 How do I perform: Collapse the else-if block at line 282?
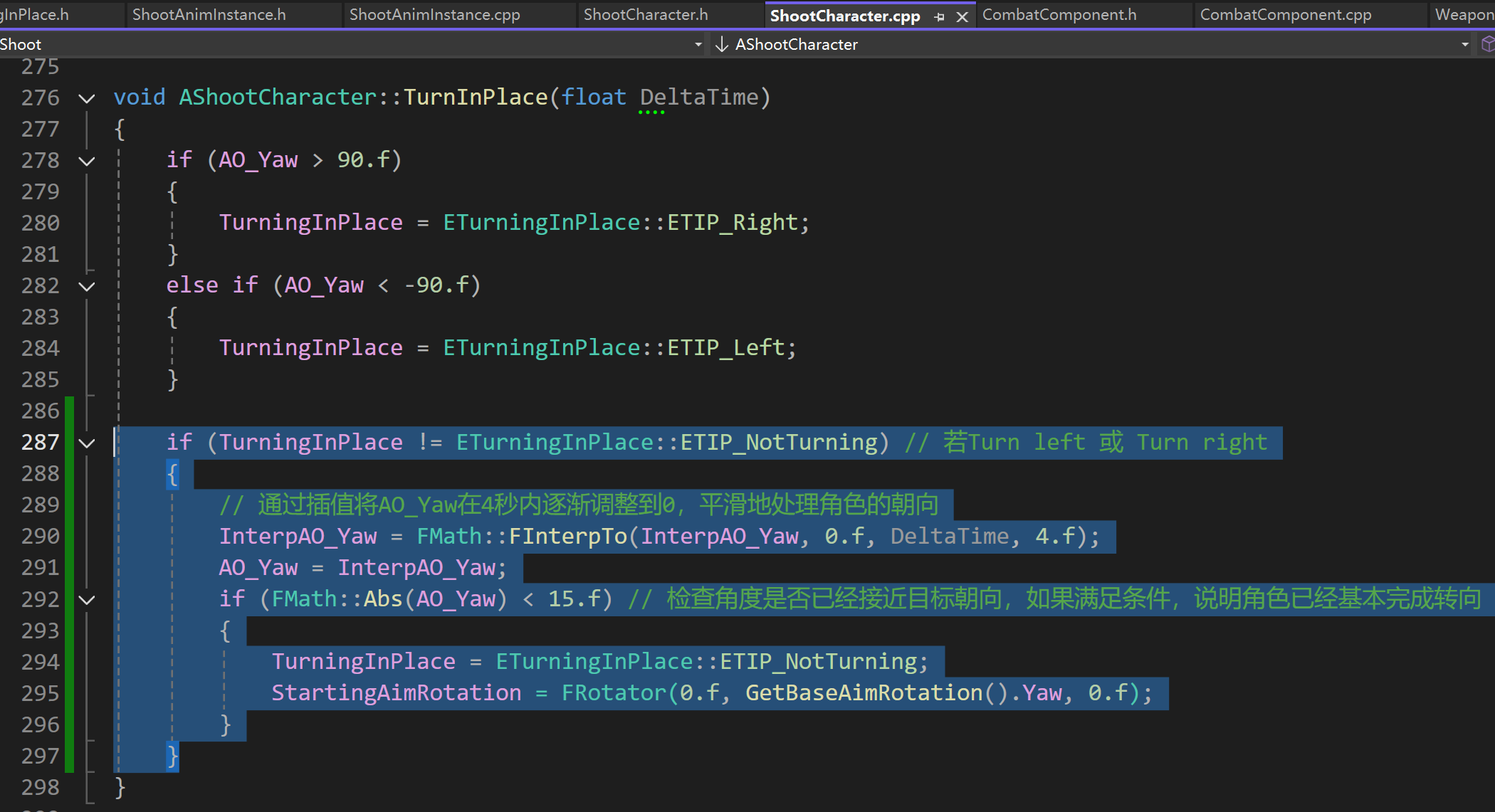click(87, 286)
